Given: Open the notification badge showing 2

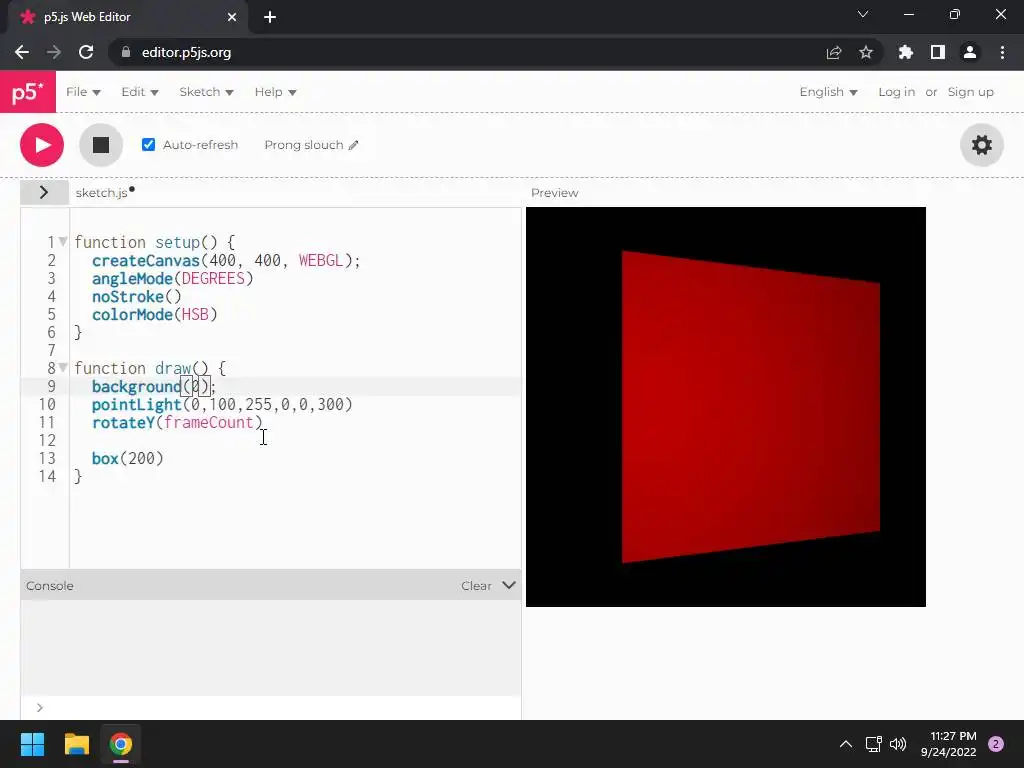Looking at the screenshot, I should coord(996,744).
